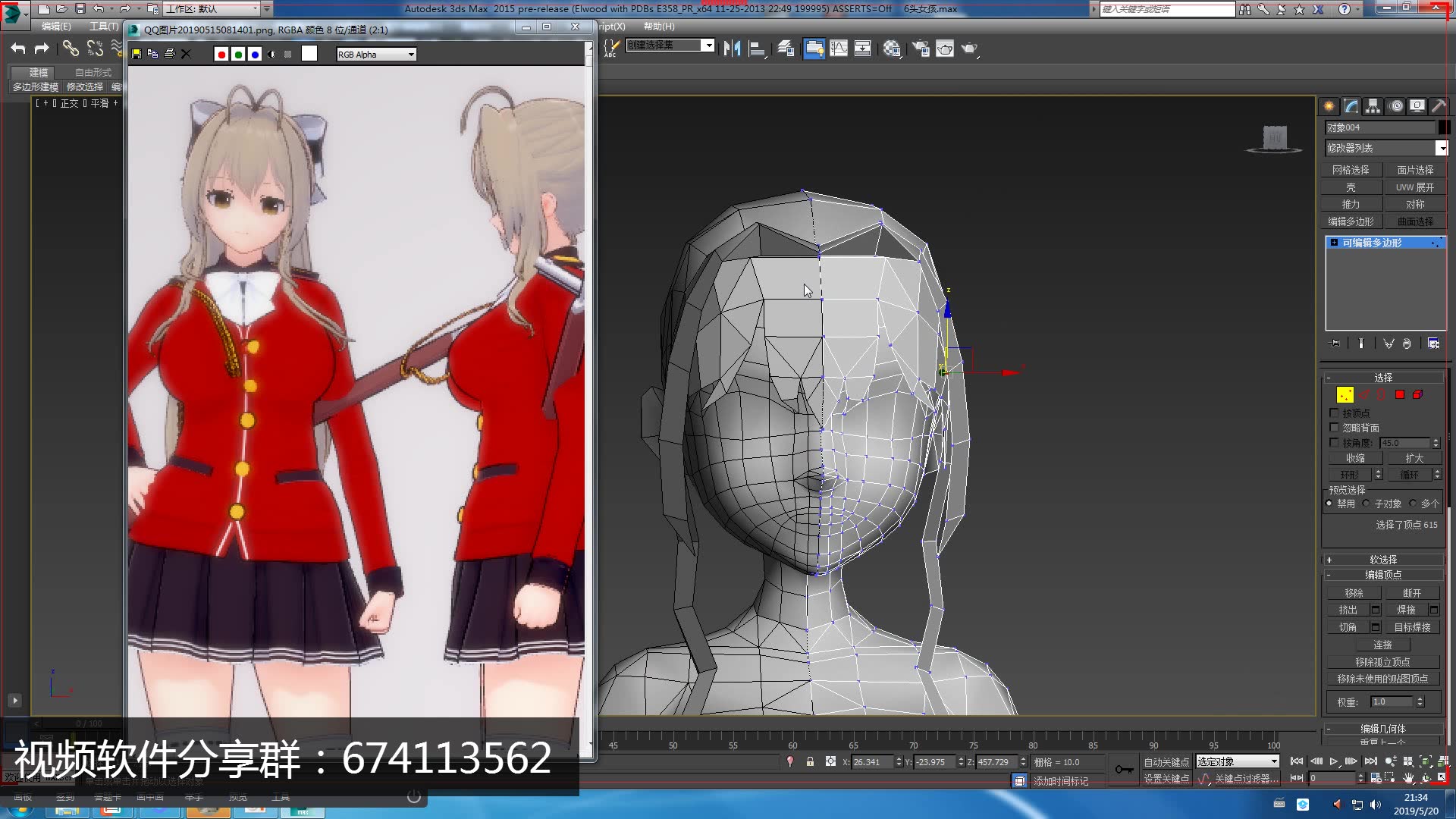Click the Align tool icon
Viewport: 1456px width, 819px height.
(x=756, y=49)
